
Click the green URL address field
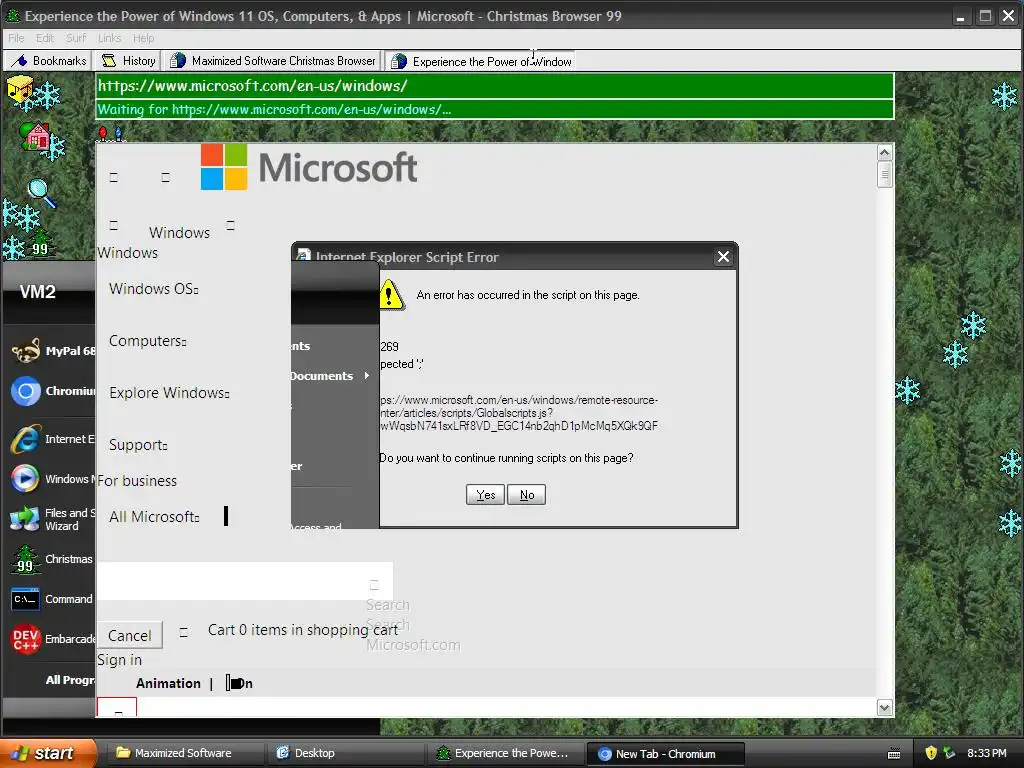pyautogui.click(x=495, y=86)
